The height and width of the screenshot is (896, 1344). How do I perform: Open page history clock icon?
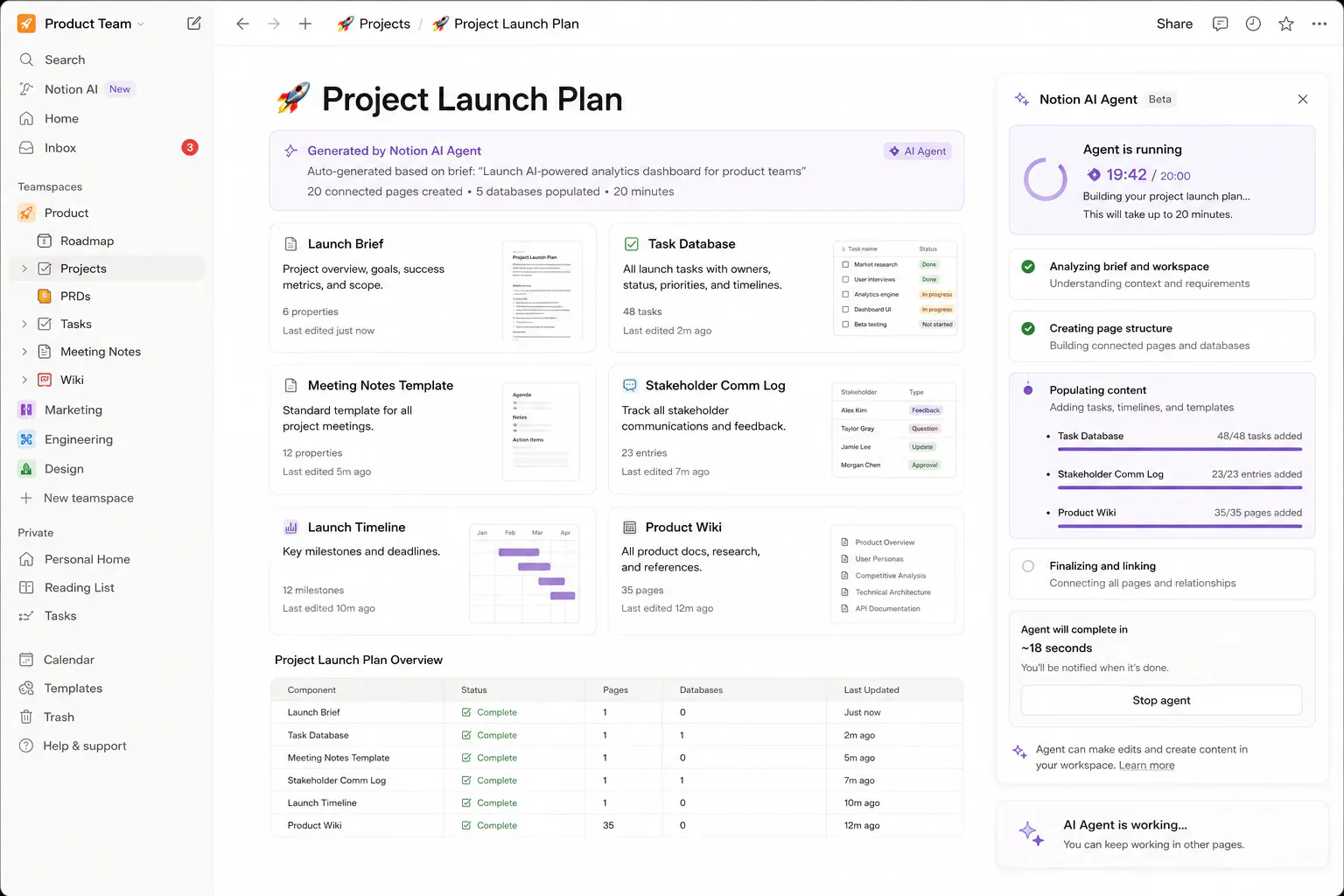point(1253,24)
